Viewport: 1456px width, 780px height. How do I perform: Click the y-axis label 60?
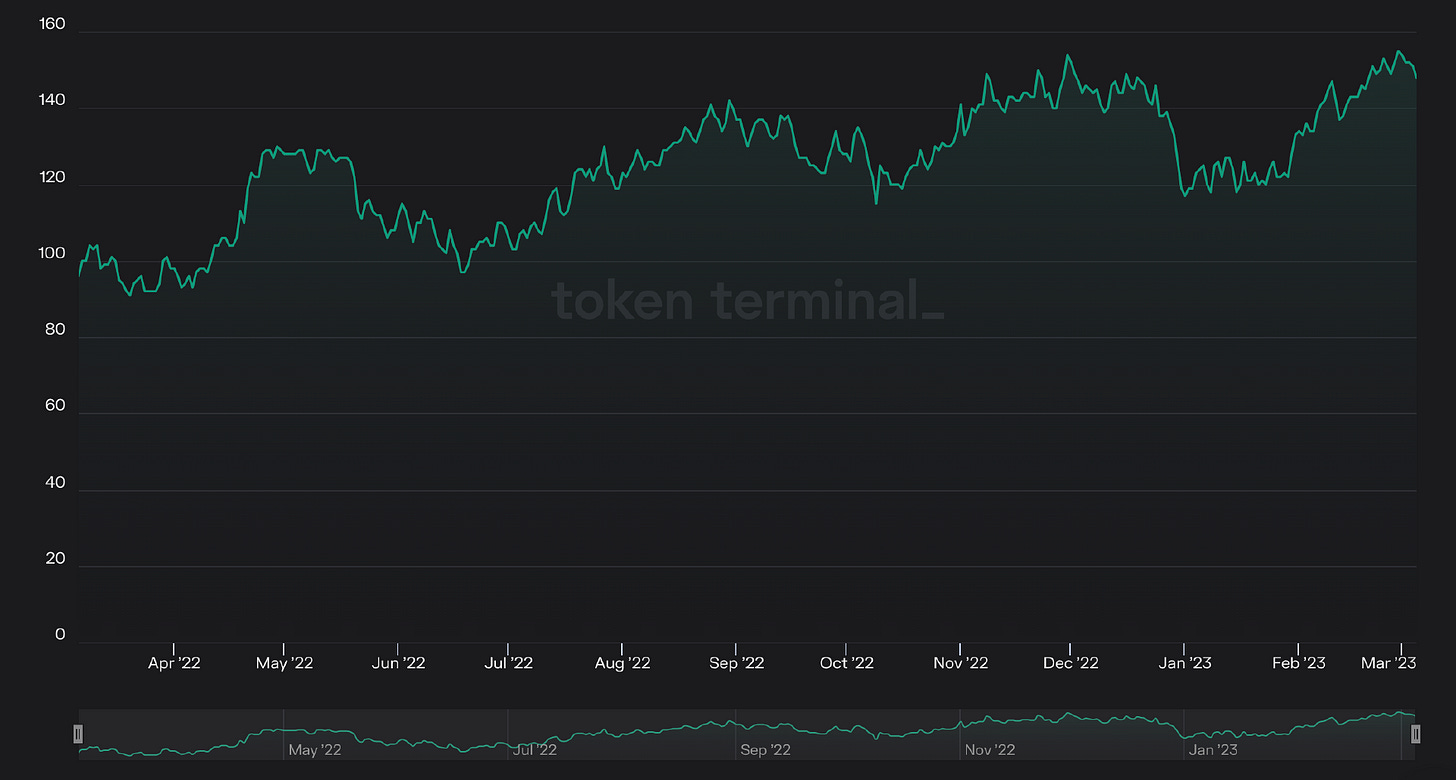pyautogui.click(x=56, y=405)
